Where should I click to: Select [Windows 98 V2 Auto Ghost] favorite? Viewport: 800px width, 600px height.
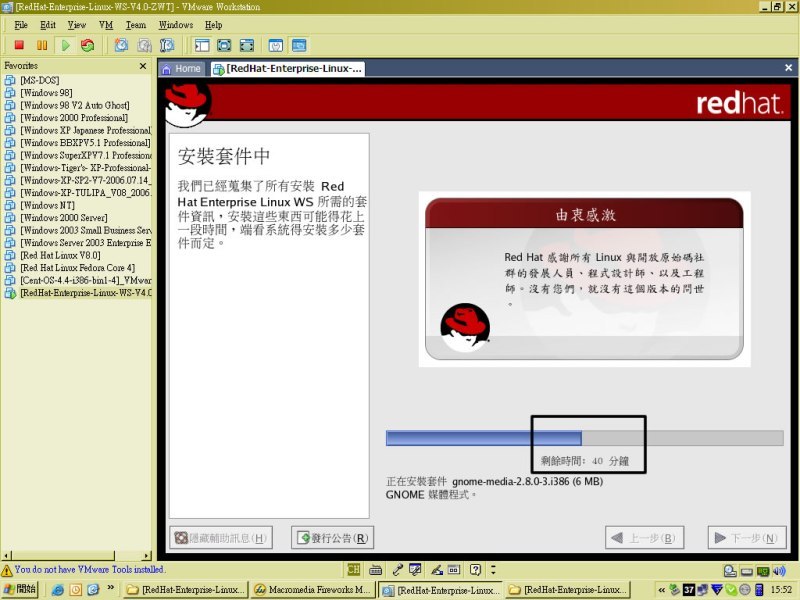74,105
